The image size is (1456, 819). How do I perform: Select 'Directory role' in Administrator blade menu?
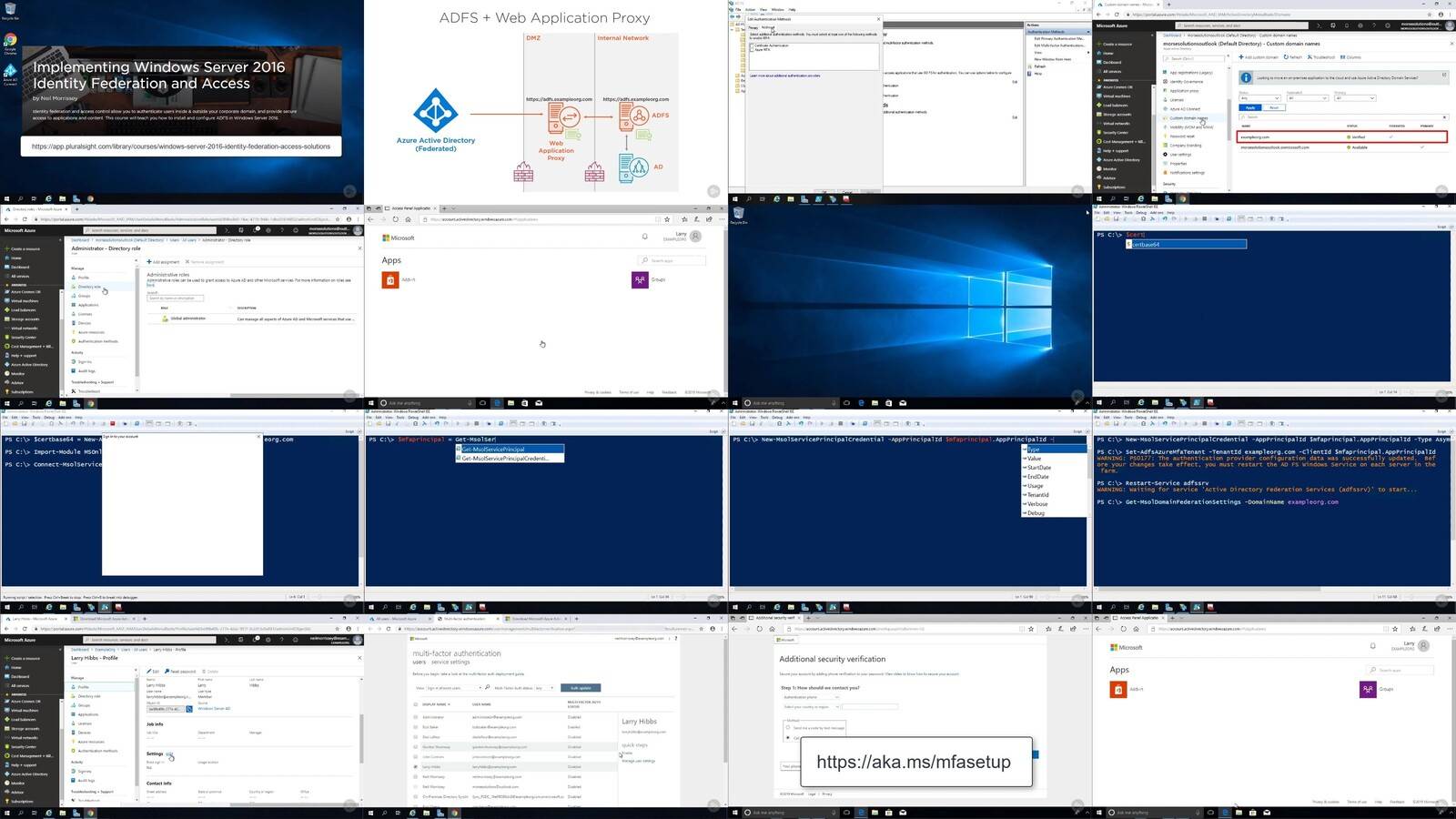point(89,287)
